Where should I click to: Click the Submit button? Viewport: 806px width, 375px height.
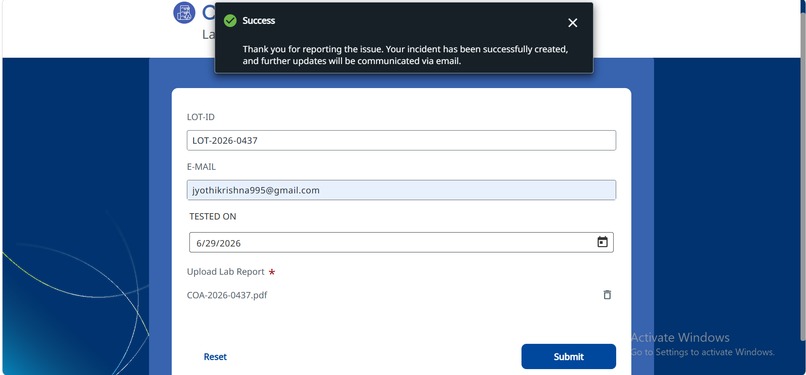[569, 357]
